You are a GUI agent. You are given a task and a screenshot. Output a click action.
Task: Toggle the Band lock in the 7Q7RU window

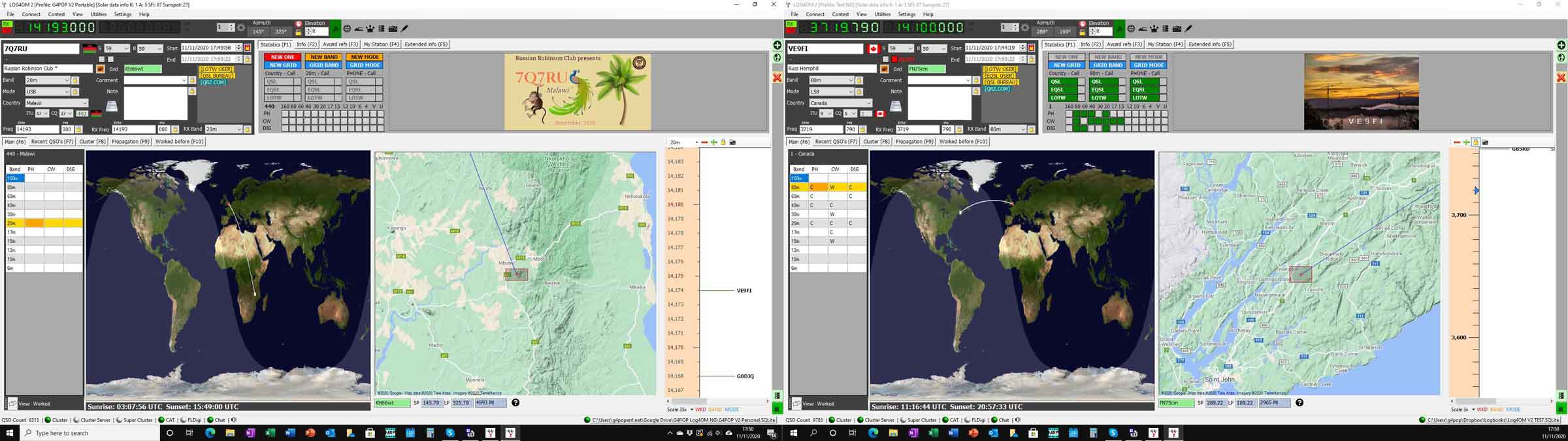[75, 80]
